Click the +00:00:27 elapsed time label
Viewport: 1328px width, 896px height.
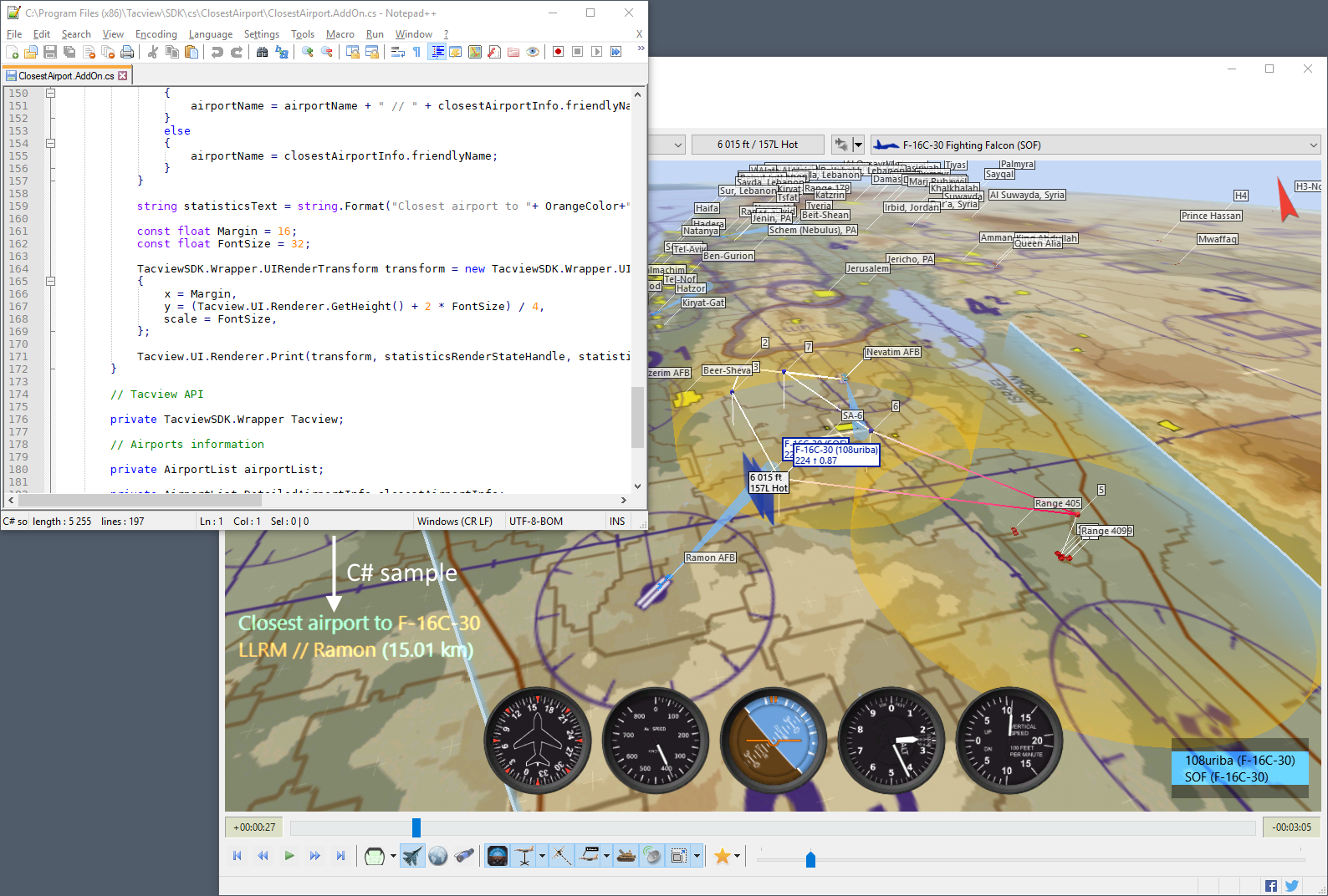point(254,827)
